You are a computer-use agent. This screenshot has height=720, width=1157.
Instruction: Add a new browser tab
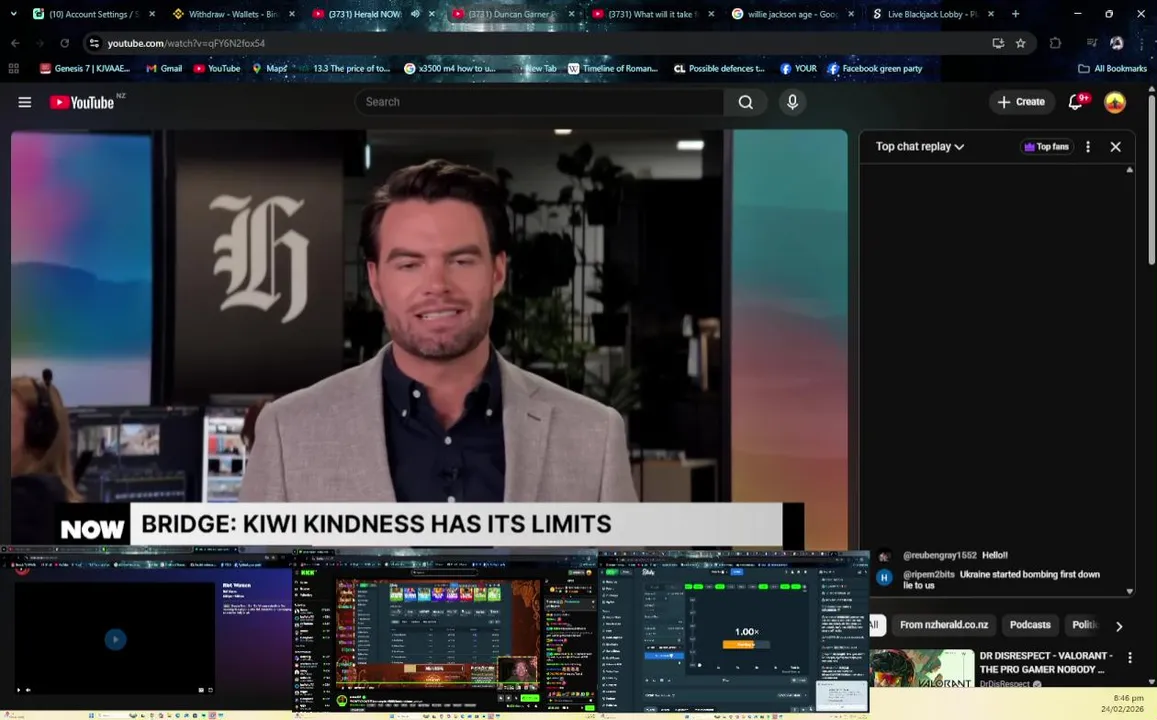click(x=1015, y=14)
